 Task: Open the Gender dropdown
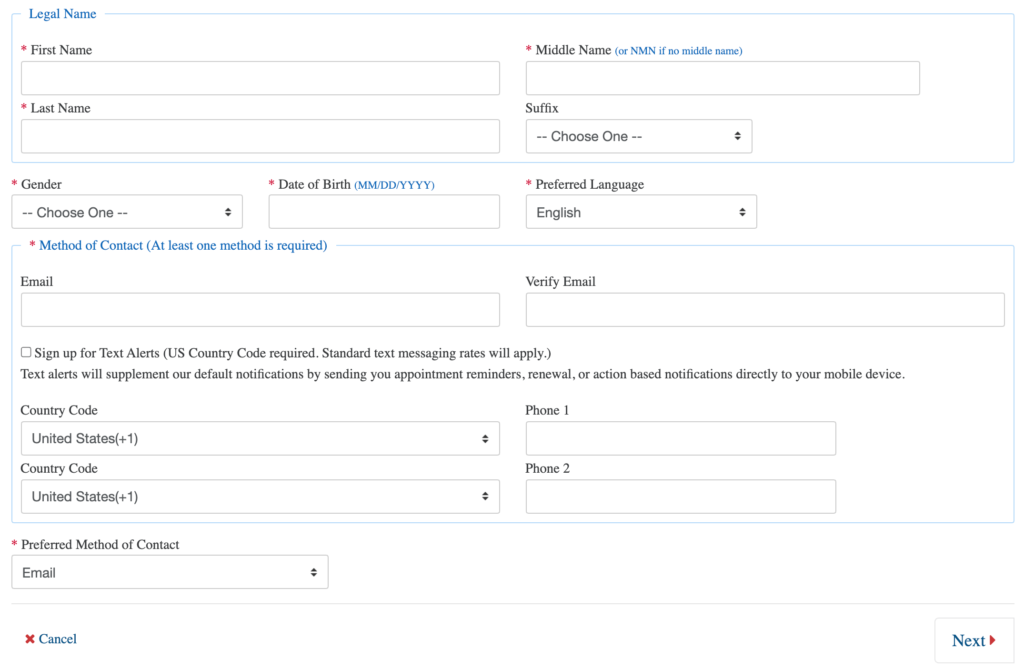click(x=127, y=212)
